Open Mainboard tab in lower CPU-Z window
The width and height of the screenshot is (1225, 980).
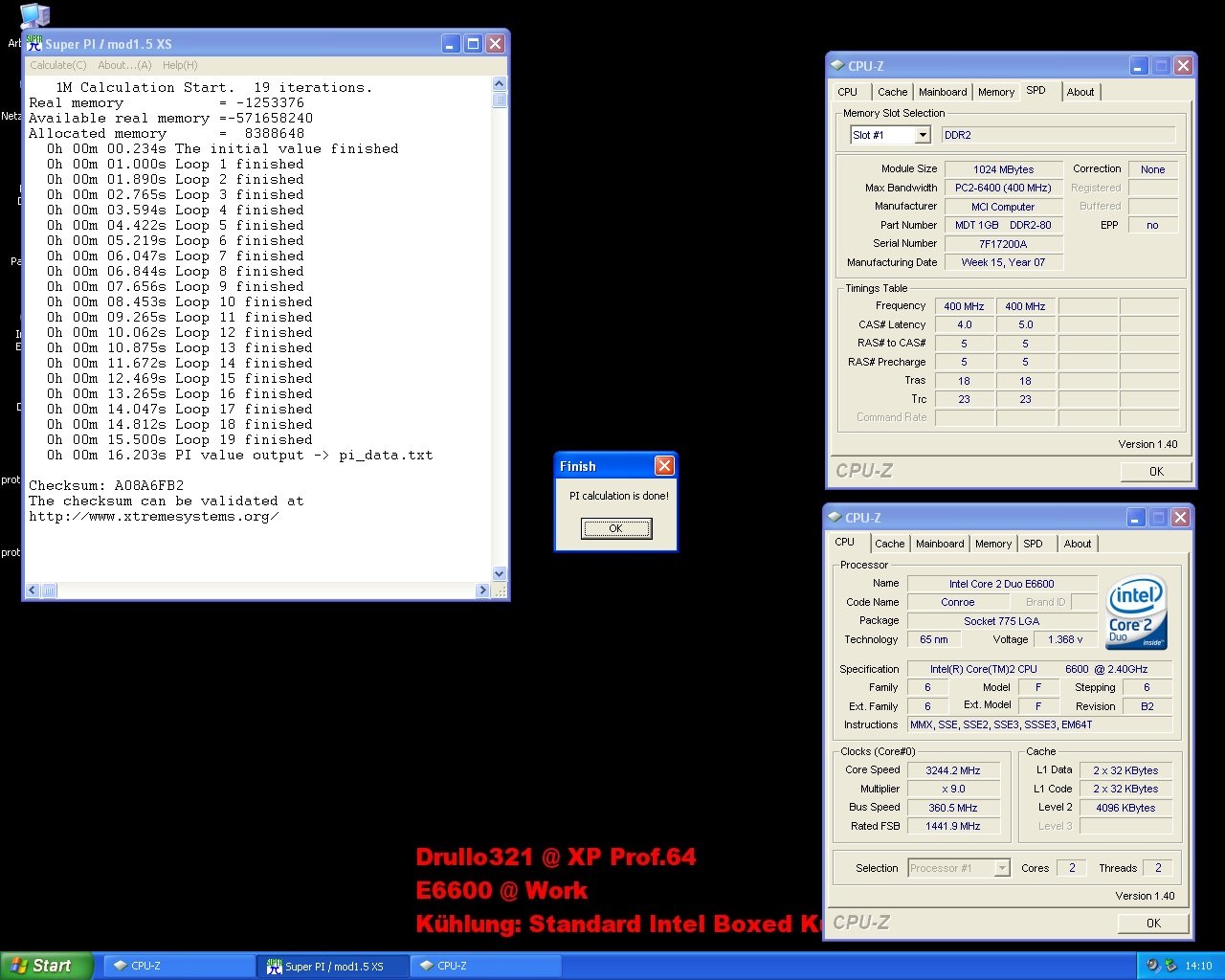click(x=940, y=544)
